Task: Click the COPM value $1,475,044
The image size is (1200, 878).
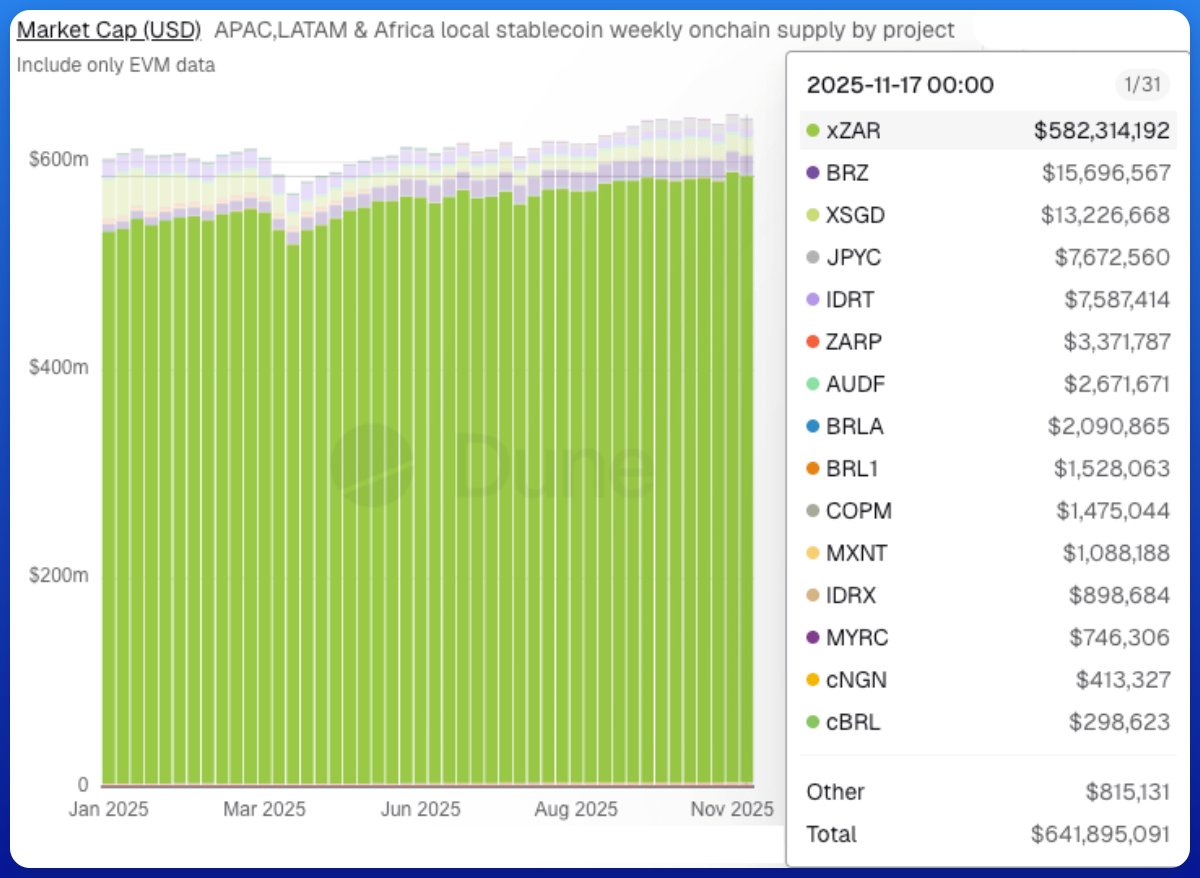Action: pos(1113,511)
